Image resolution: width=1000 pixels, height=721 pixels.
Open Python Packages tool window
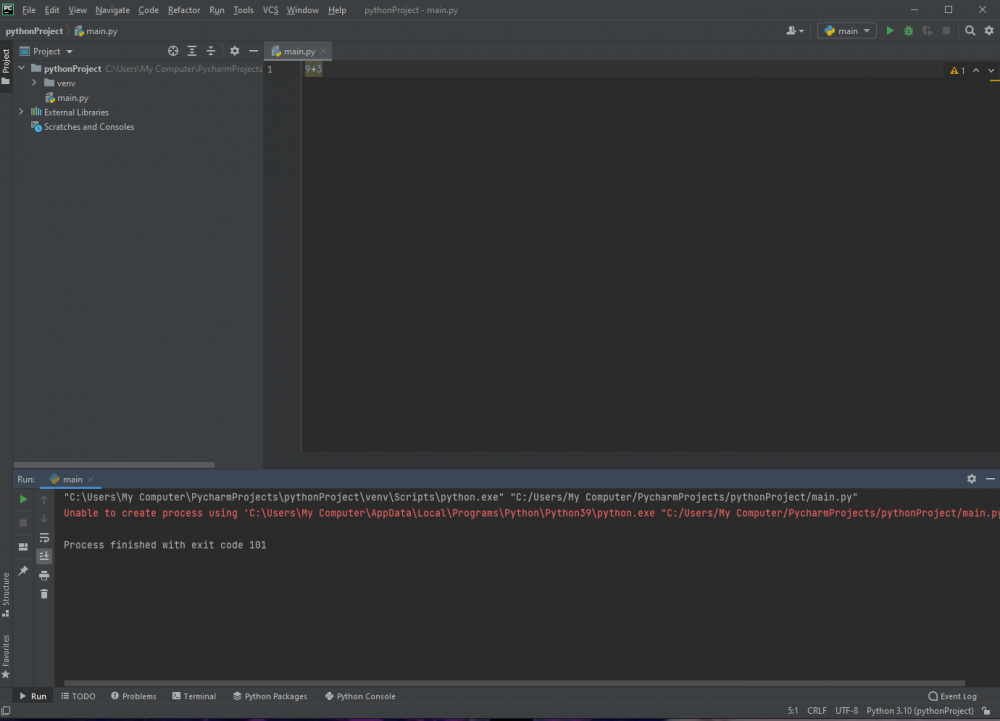coord(270,696)
